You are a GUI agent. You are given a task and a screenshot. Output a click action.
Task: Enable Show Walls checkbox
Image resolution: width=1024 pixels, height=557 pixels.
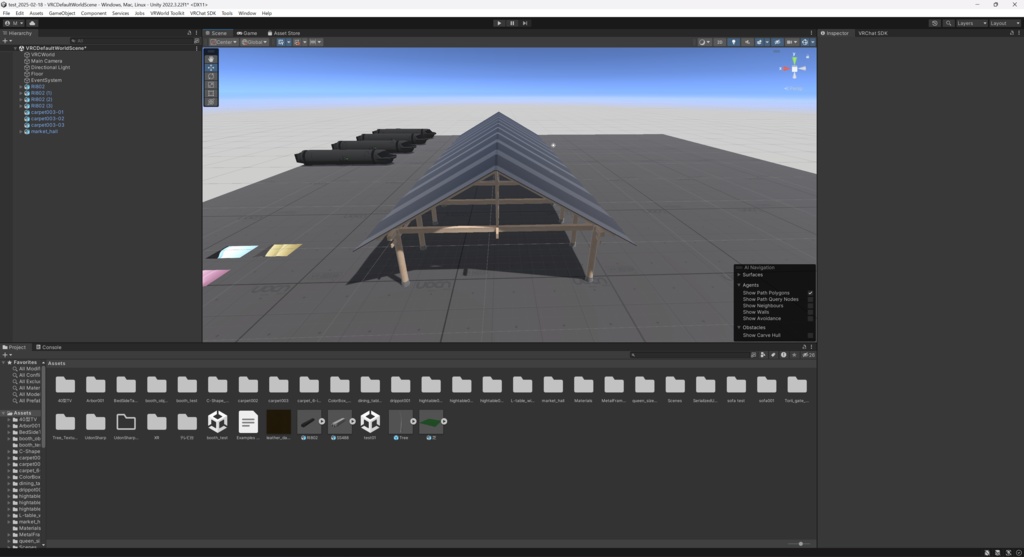click(x=810, y=312)
